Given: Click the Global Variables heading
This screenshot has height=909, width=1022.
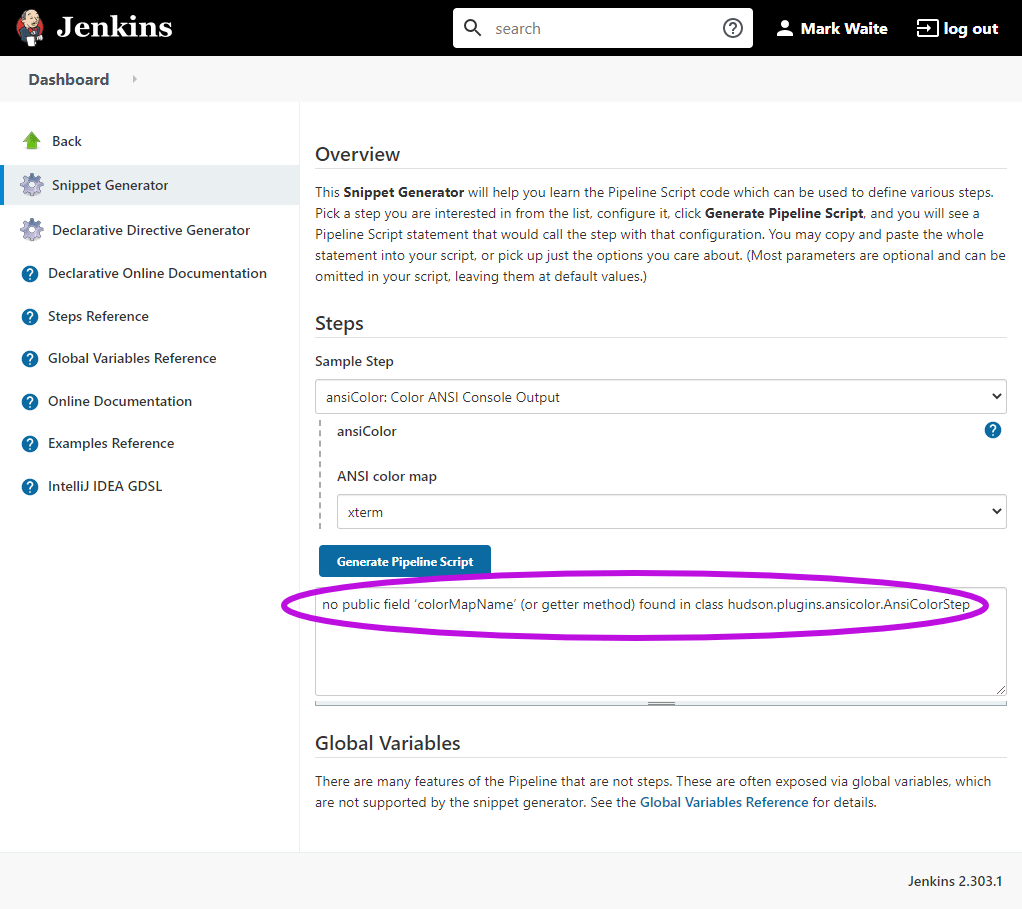Looking at the screenshot, I should click(x=387, y=743).
